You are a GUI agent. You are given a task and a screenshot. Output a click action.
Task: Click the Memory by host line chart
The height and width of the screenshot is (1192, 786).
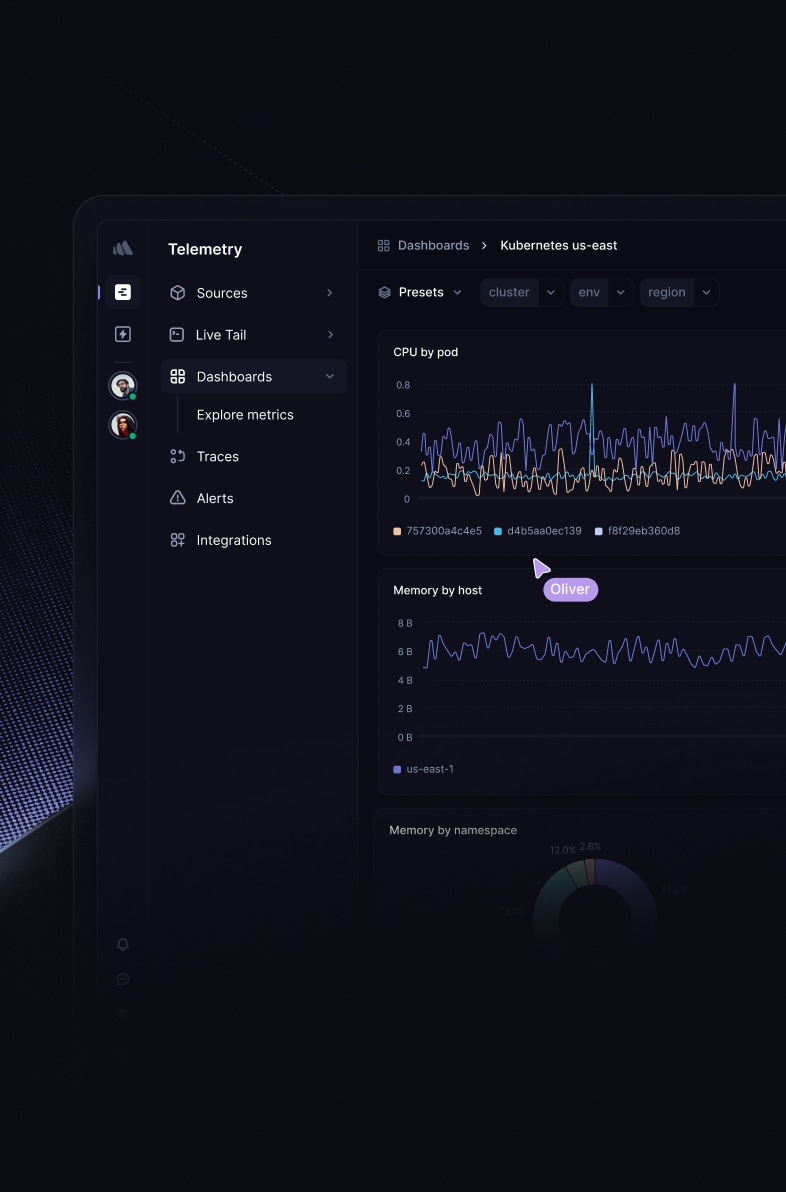pyautogui.click(x=602, y=680)
